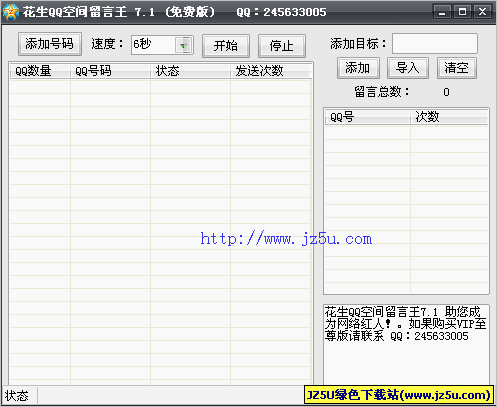Stop the task with 停止 button
This screenshot has width=497, height=407.
[x=282, y=46]
